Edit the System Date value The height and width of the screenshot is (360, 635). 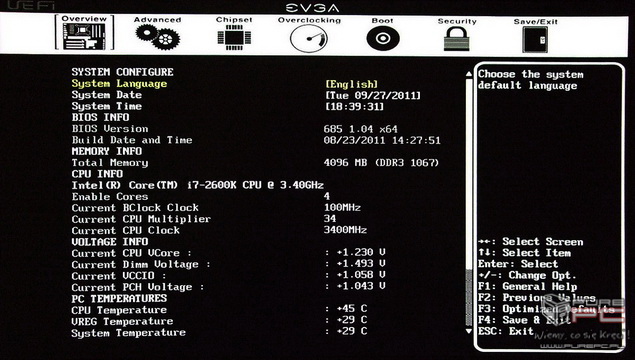click(x=373, y=96)
